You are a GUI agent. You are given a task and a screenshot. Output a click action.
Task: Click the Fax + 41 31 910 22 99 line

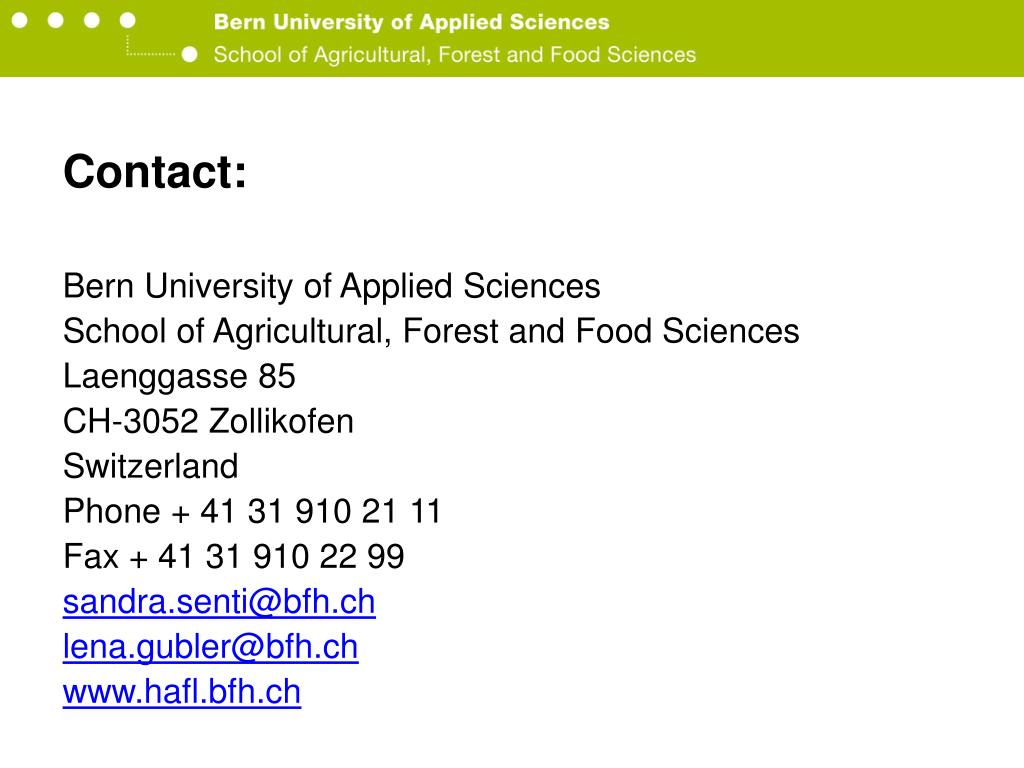point(234,556)
